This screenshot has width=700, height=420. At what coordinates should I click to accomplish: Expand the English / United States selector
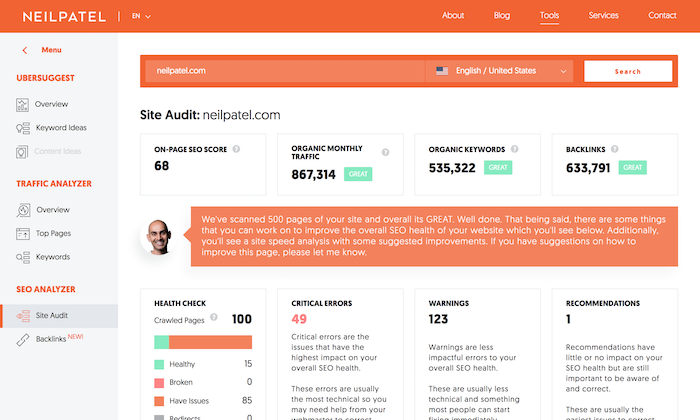click(502, 71)
